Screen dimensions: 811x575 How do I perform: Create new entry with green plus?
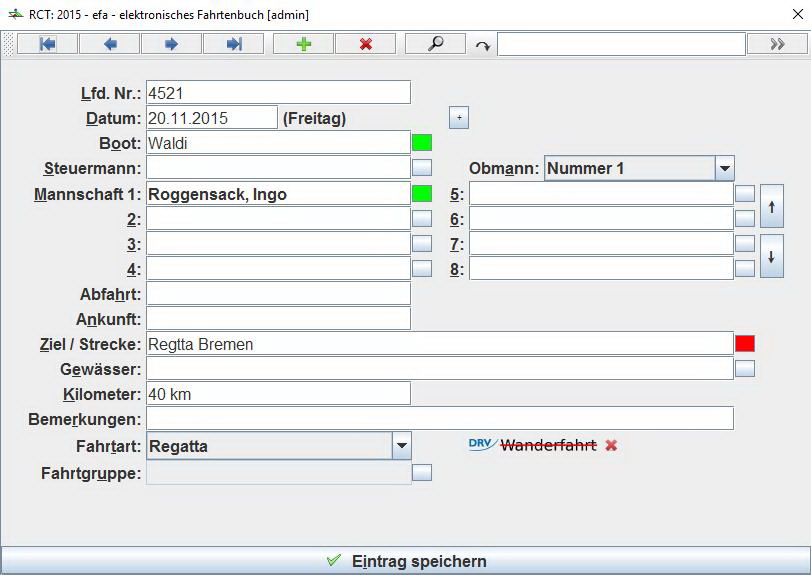pos(303,44)
